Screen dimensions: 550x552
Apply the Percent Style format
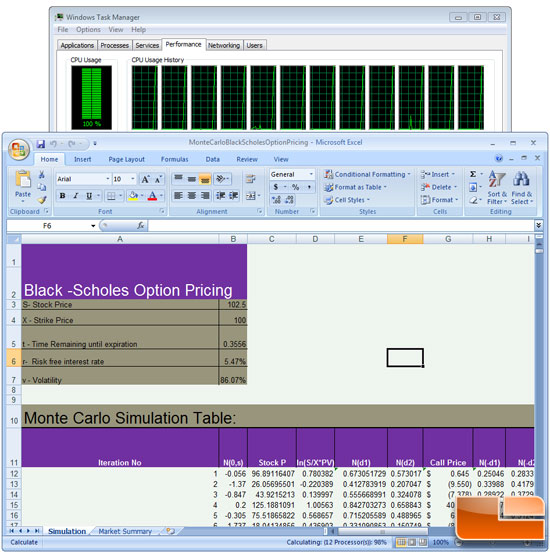coord(295,187)
